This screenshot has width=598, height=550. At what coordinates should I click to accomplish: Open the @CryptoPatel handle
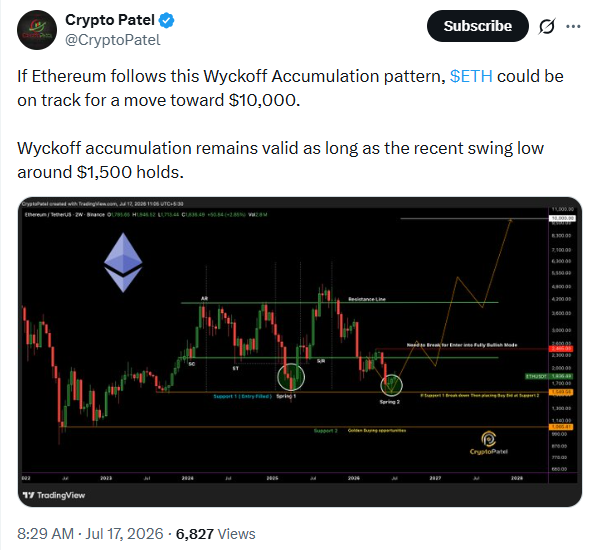pos(113,40)
